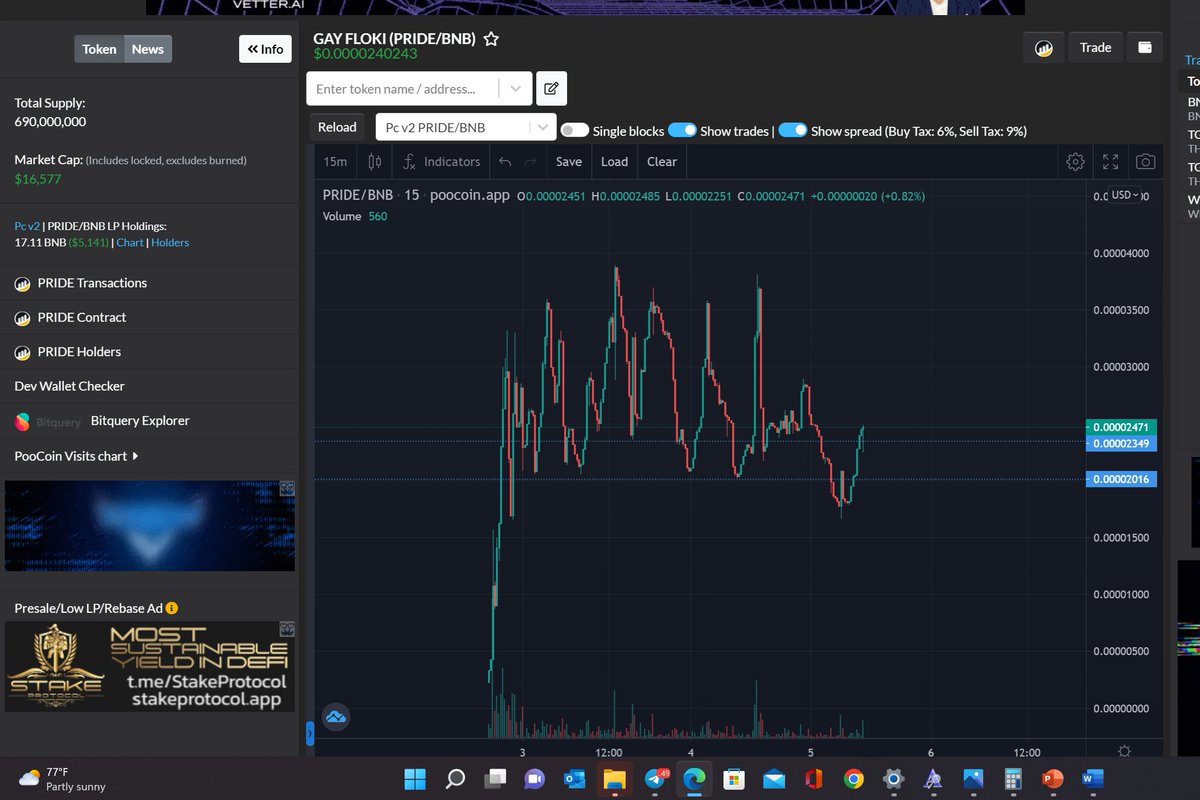
Task: Open the 15m timeframe selector
Action: (x=335, y=161)
